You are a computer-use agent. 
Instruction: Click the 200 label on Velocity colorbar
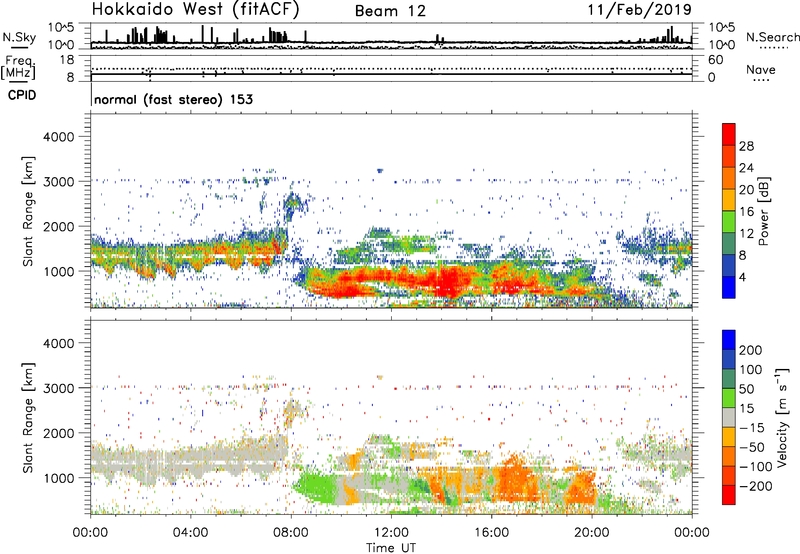tap(750, 350)
